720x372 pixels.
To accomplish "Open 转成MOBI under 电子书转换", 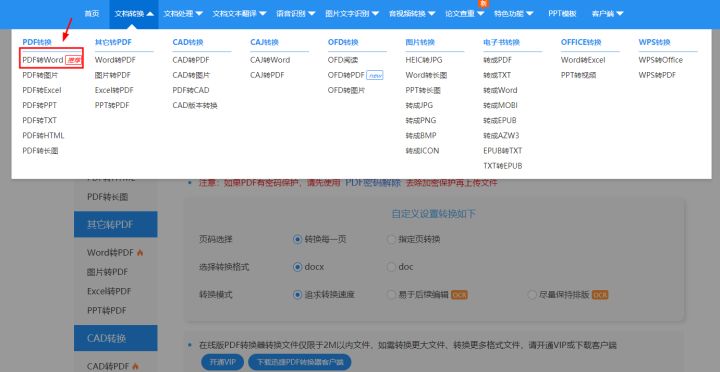I will pyautogui.click(x=500, y=105).
